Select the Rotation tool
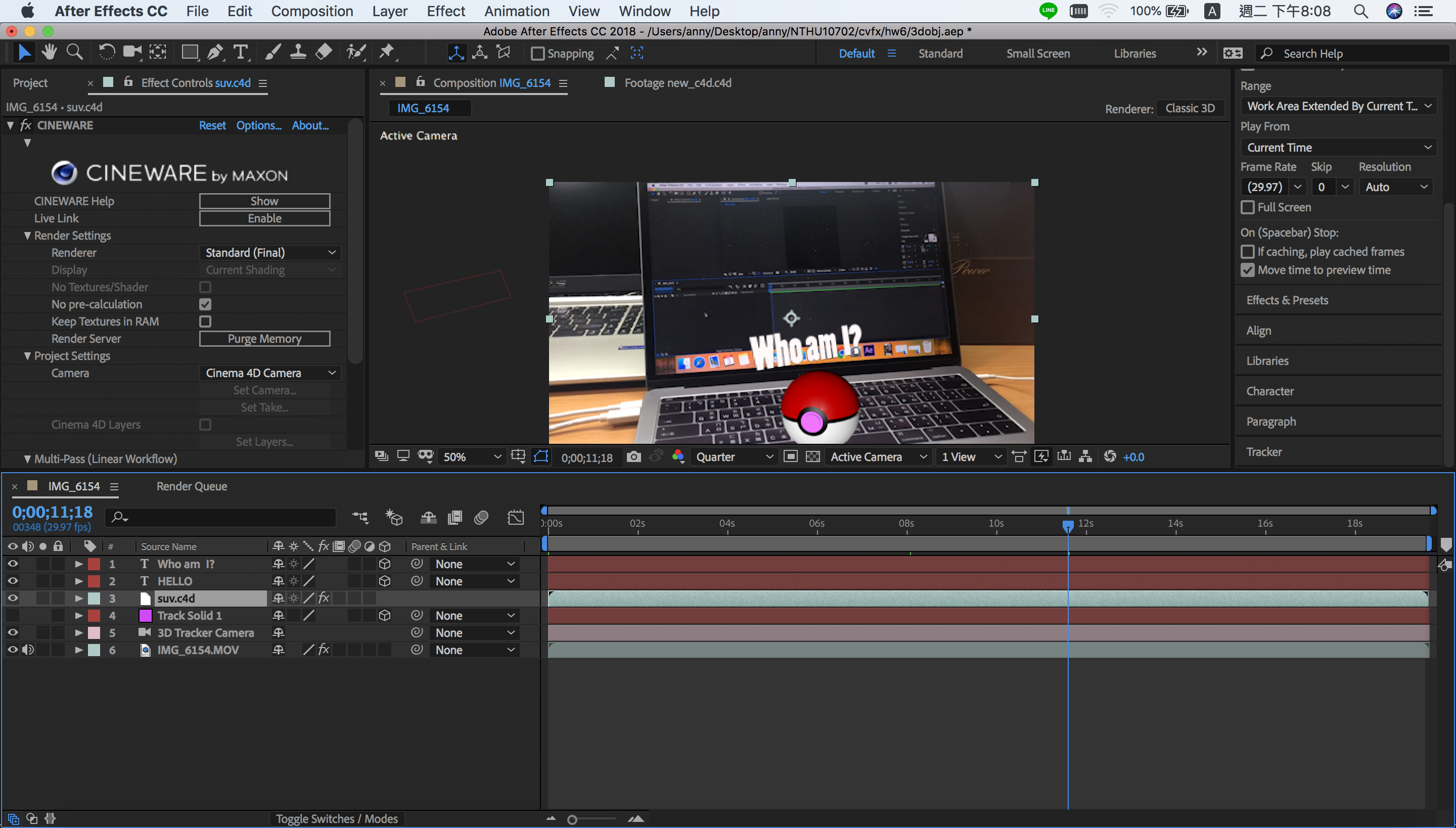 106,53
